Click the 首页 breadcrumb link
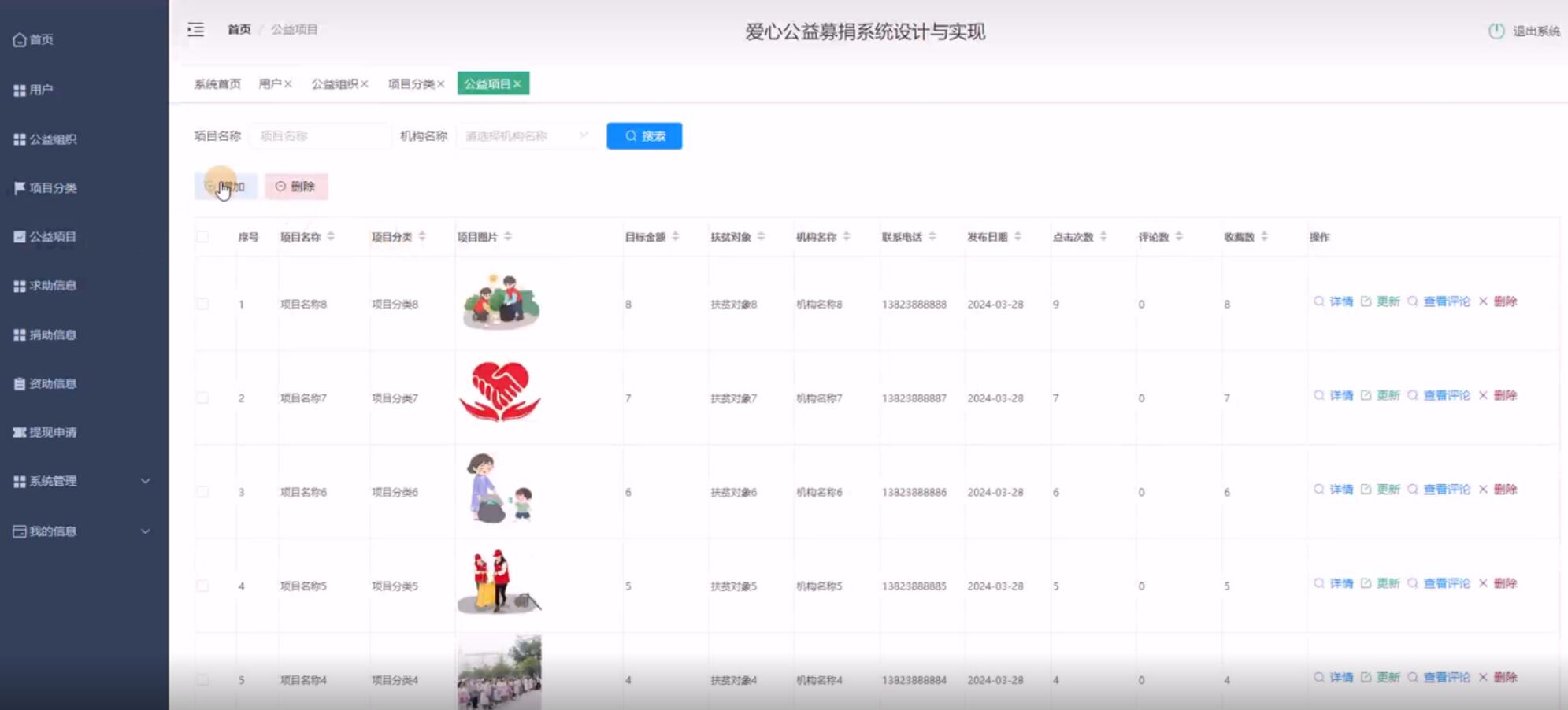The height and width of the screenshot is (710, 1568). point(239,30)
